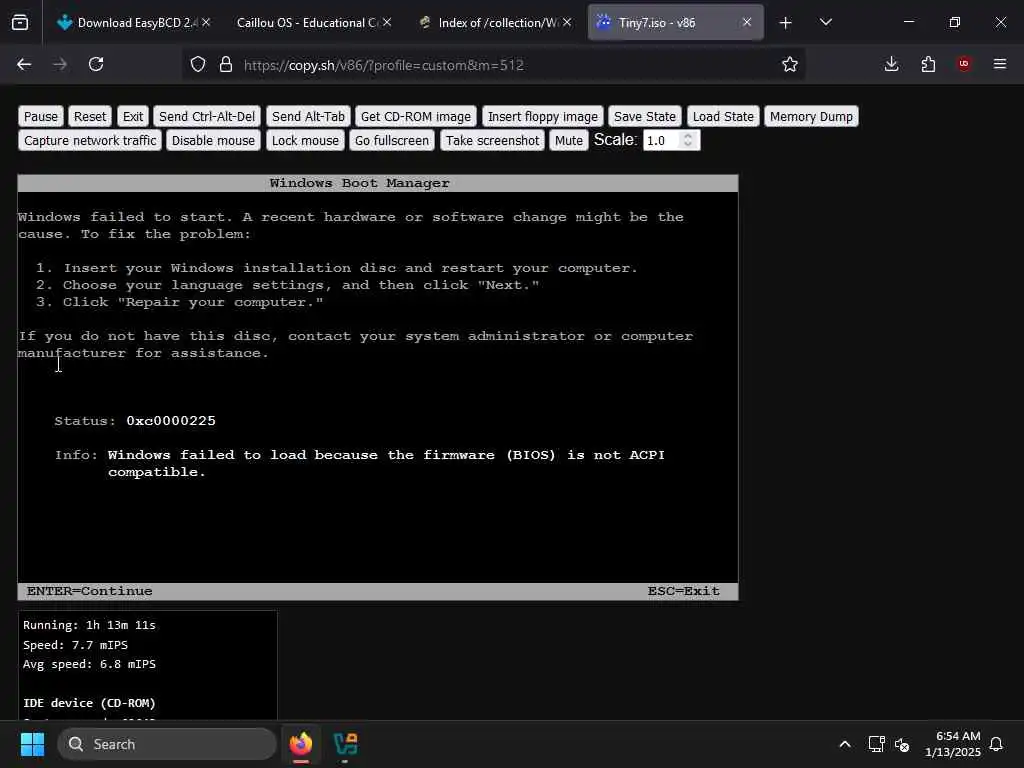The height and width of the screenshot is (768, 1024).
Task: Click ENTER=Continue at boot screen bottom
Action: pos(89,591)
